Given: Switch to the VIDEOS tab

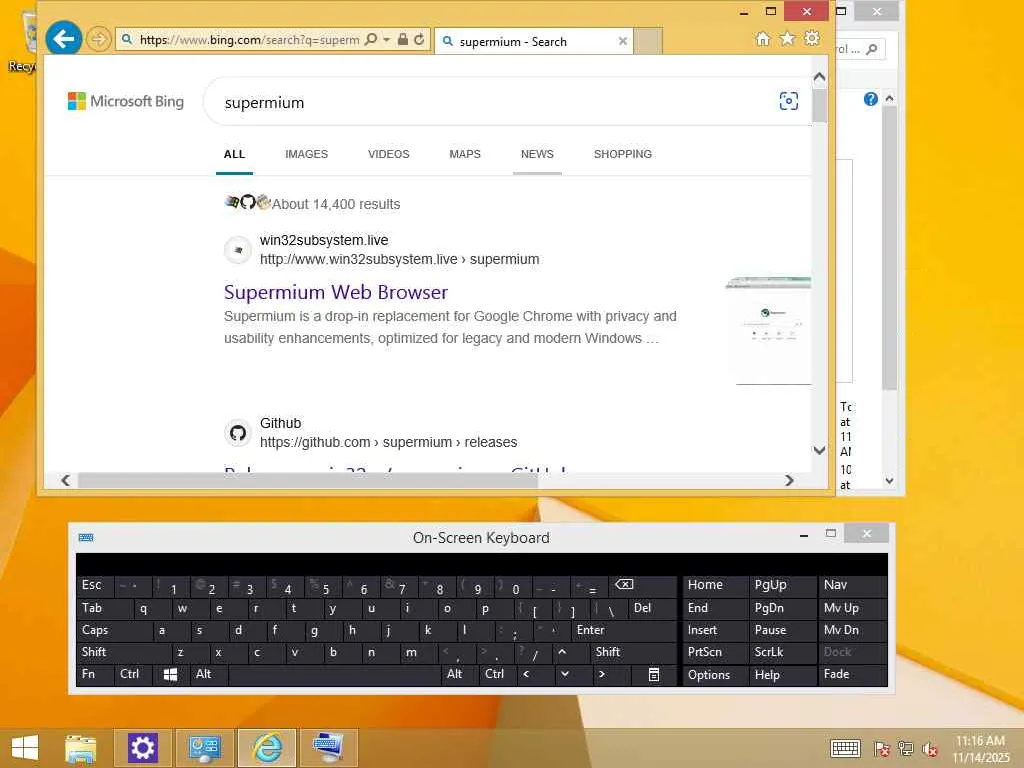Looking at the screenshot, I should point(389,154).
